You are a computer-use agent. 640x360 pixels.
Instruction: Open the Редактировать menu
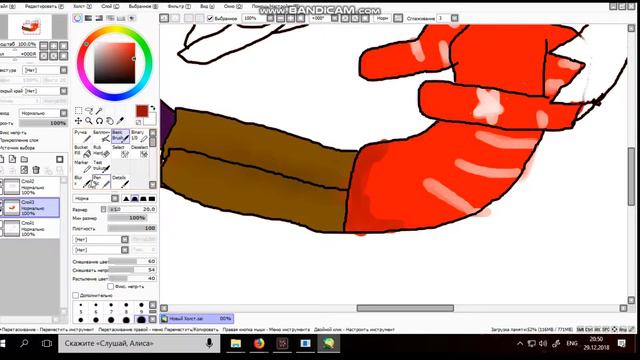44,7
